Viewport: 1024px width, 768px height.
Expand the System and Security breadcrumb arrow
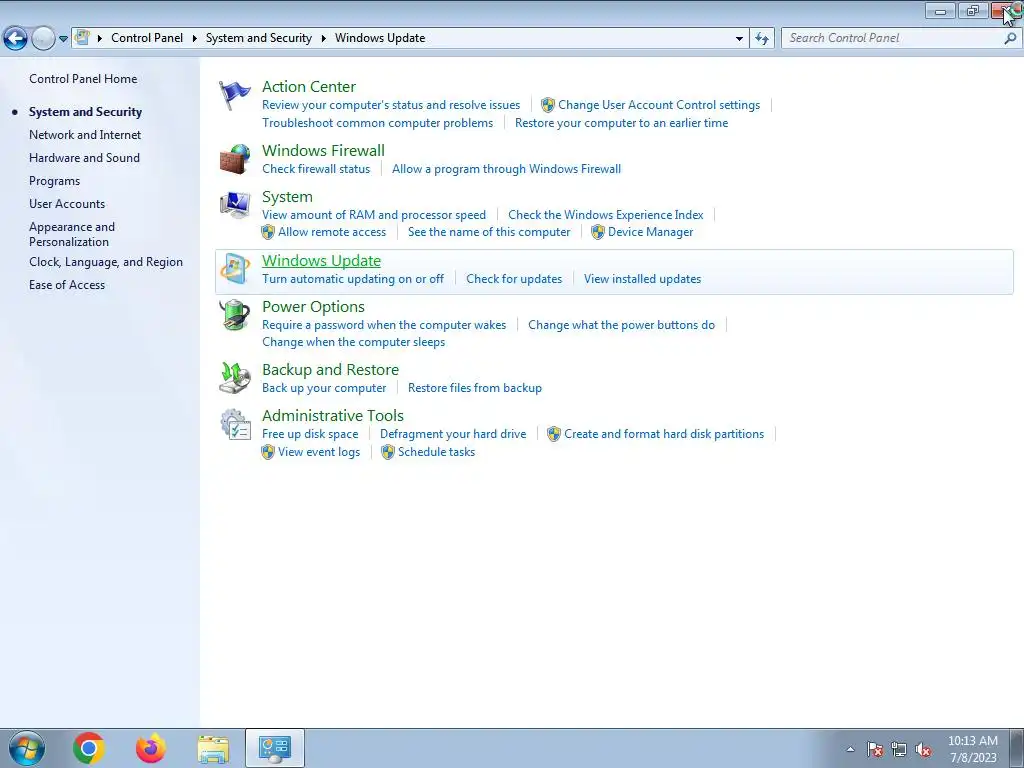(x=323, y=39)
